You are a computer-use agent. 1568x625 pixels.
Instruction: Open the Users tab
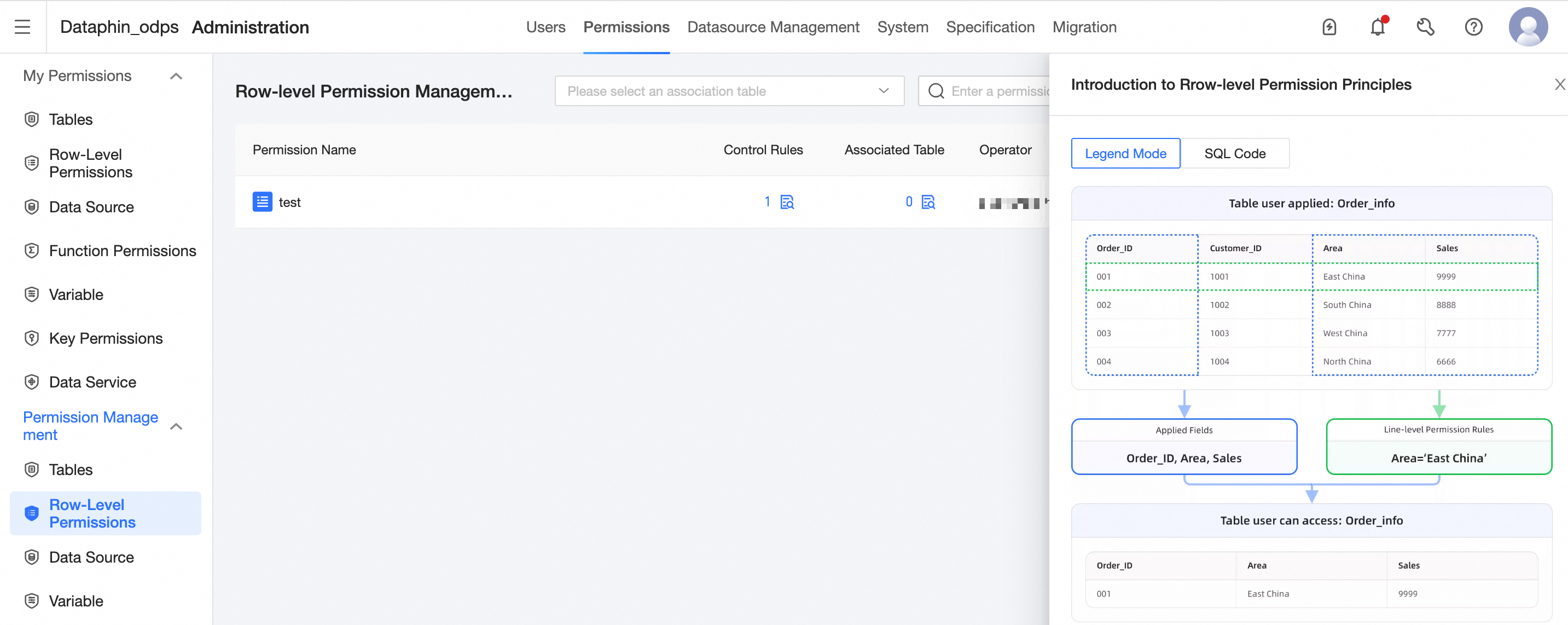[545, 27]
